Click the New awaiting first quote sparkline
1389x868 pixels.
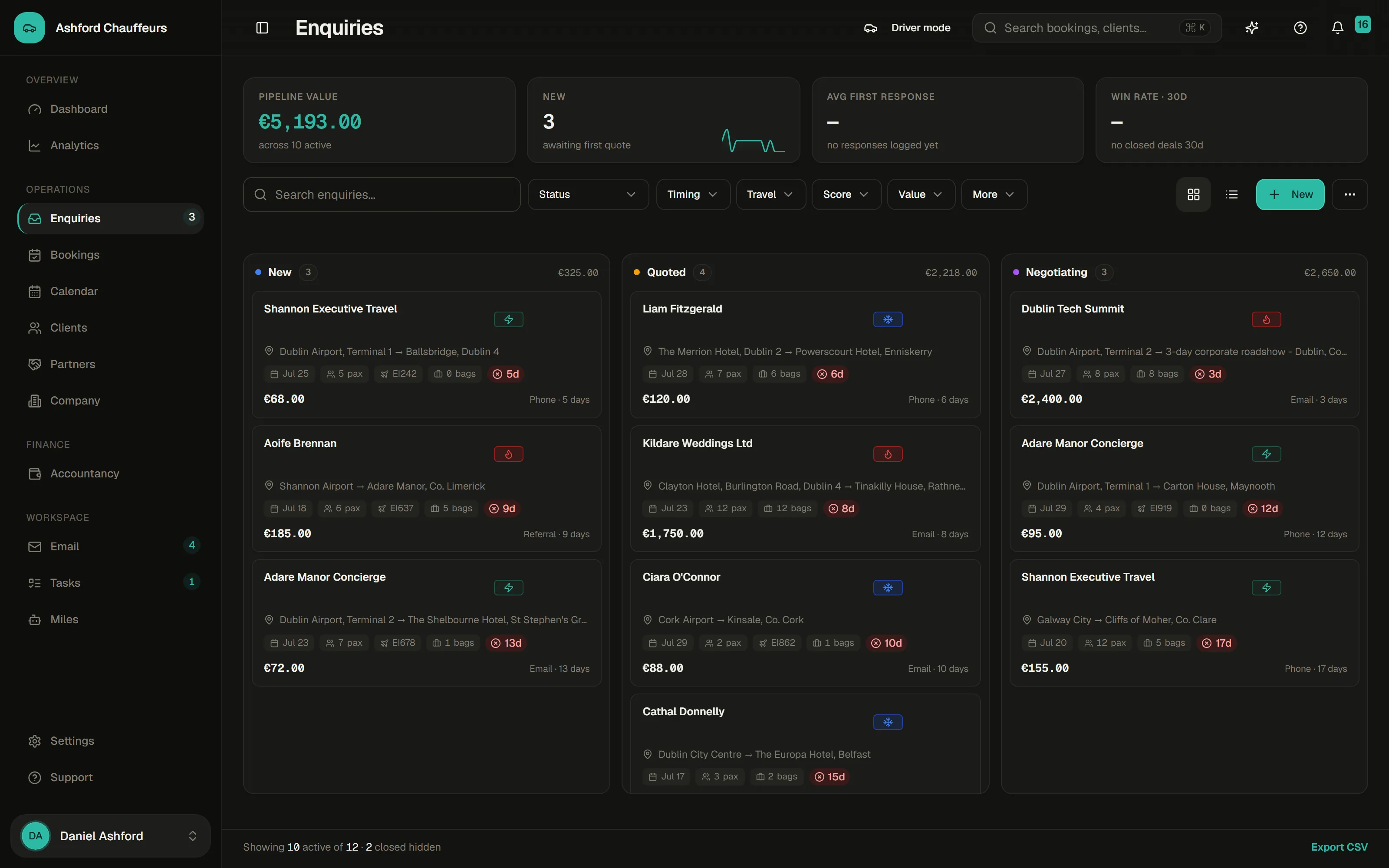(753, 141)
